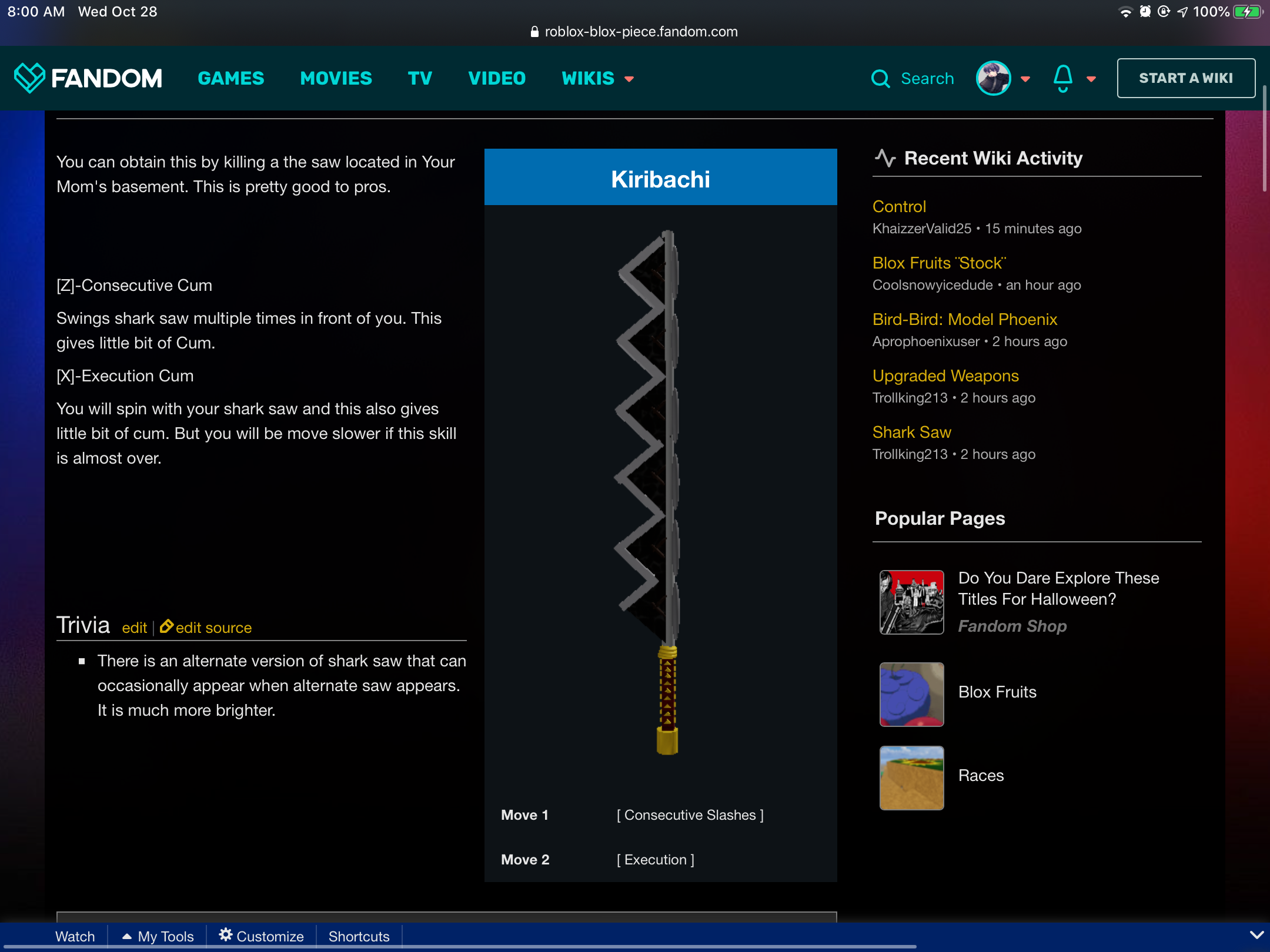Expand the WIKIS dropdown arrow
1270x952 pixels.
(629, 79)
